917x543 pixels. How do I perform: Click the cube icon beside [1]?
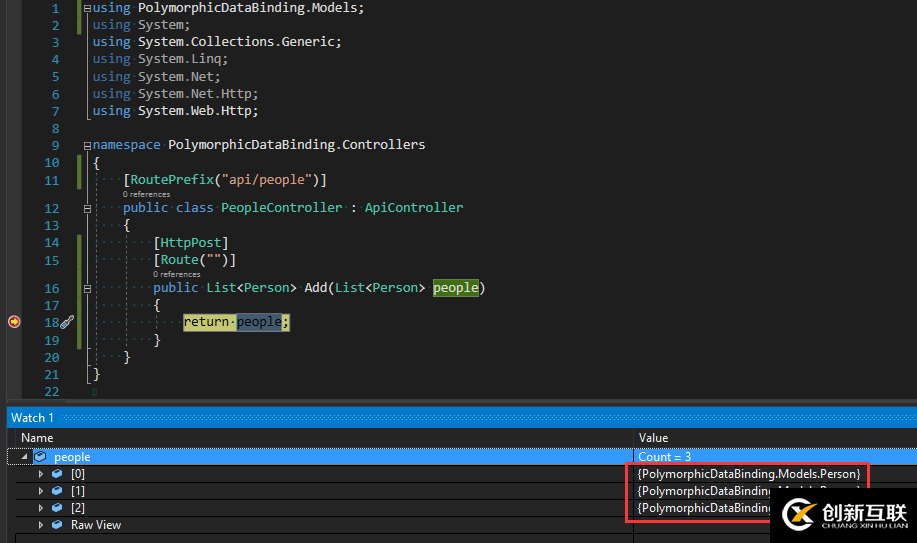click(57, 490)
